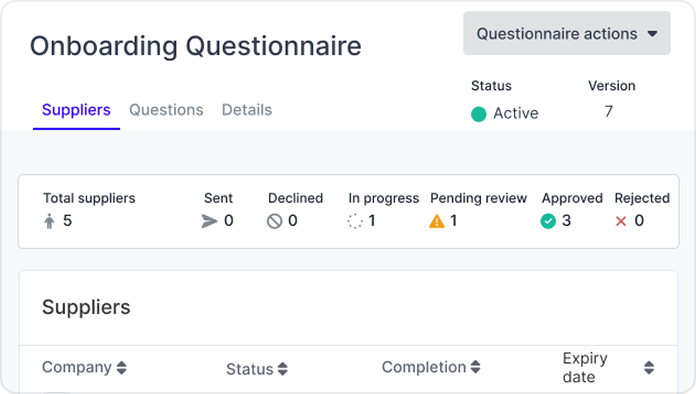Sort by Company column arrows
The image size is (696, 394).
pos(122,368)
